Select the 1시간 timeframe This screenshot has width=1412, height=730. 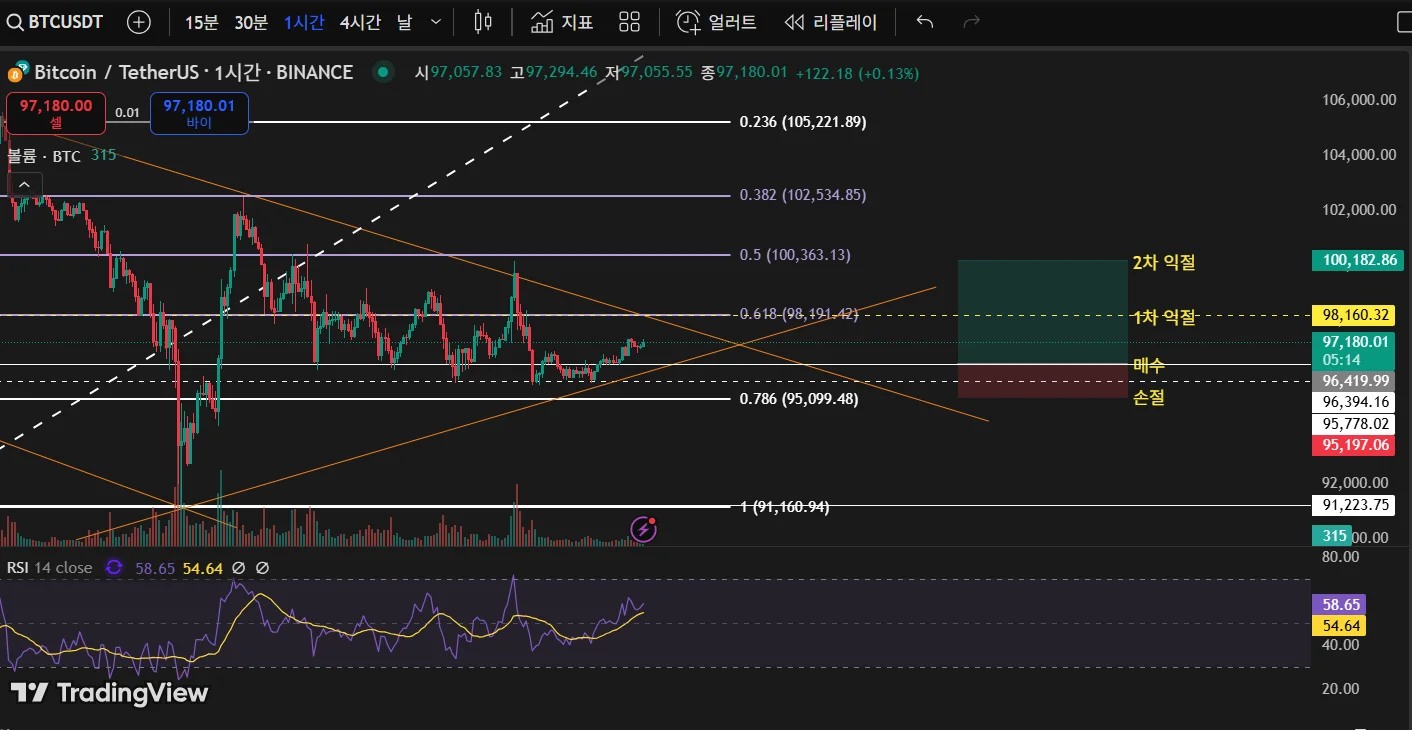click(304, 22)
